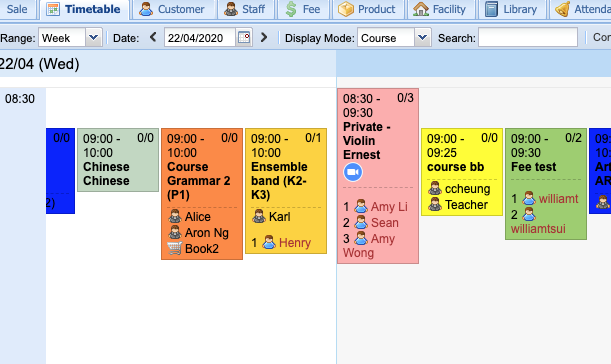
Task: Open the calendar date picker icon
Action: [244, 37]
